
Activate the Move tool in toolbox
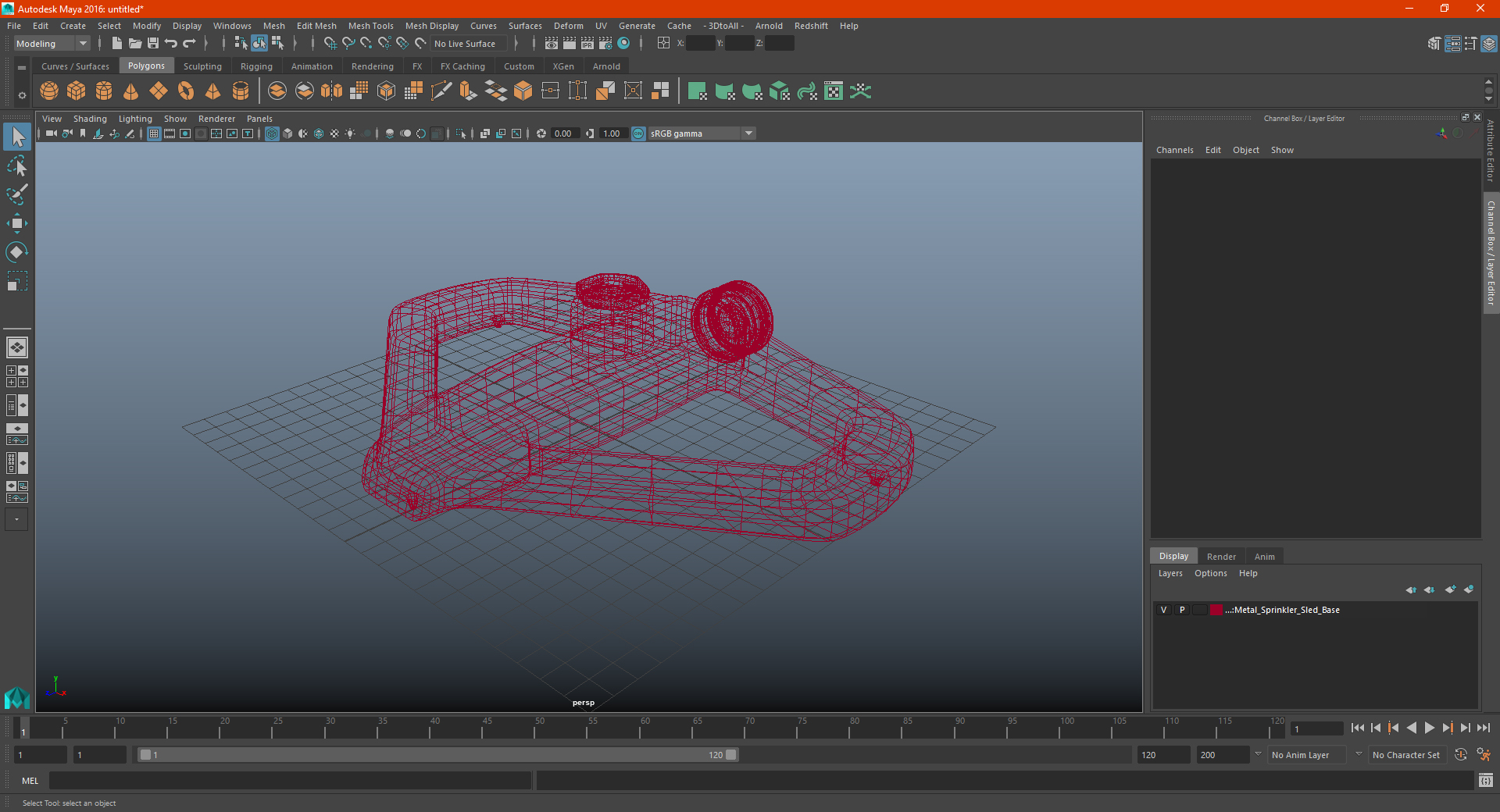click(x=16, y=223)
